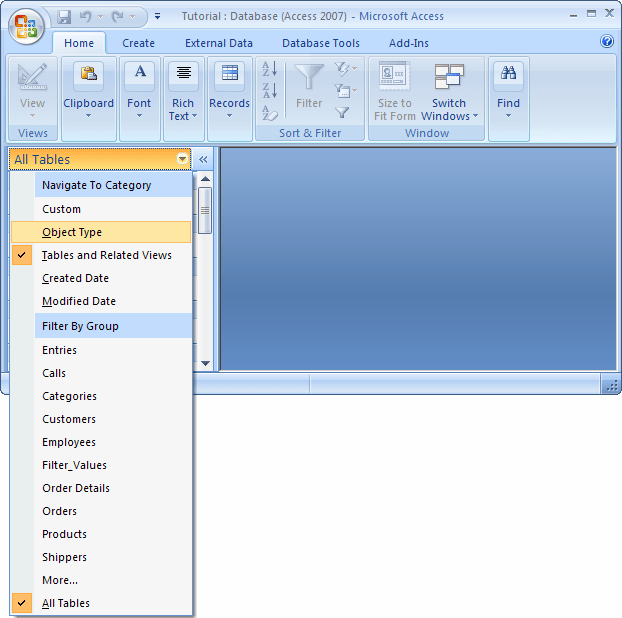Expand the Records group arrow
The width and height of the screenshot is (622, 618).
coord(230,116)
